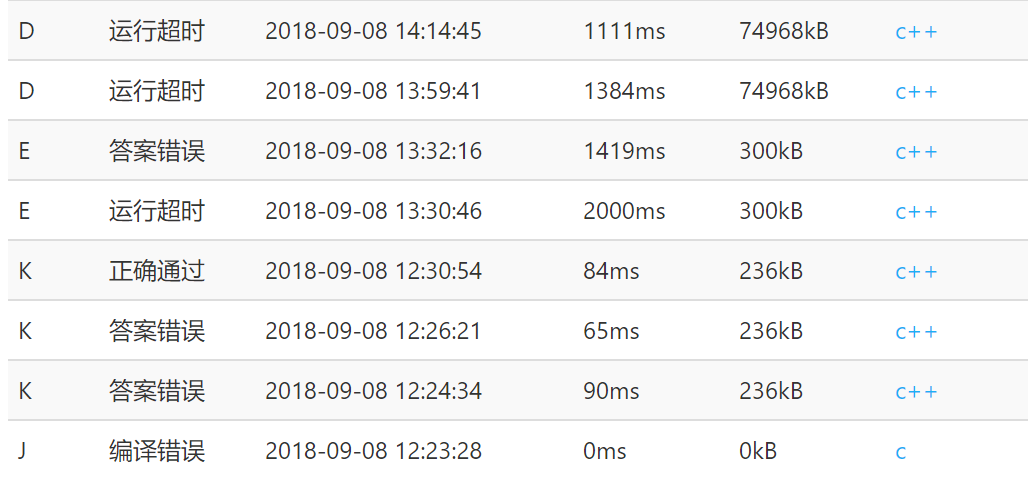Open c++ source of the 1419ms submission
This screenshot has height=490, width=1028.
coord(916,152)
